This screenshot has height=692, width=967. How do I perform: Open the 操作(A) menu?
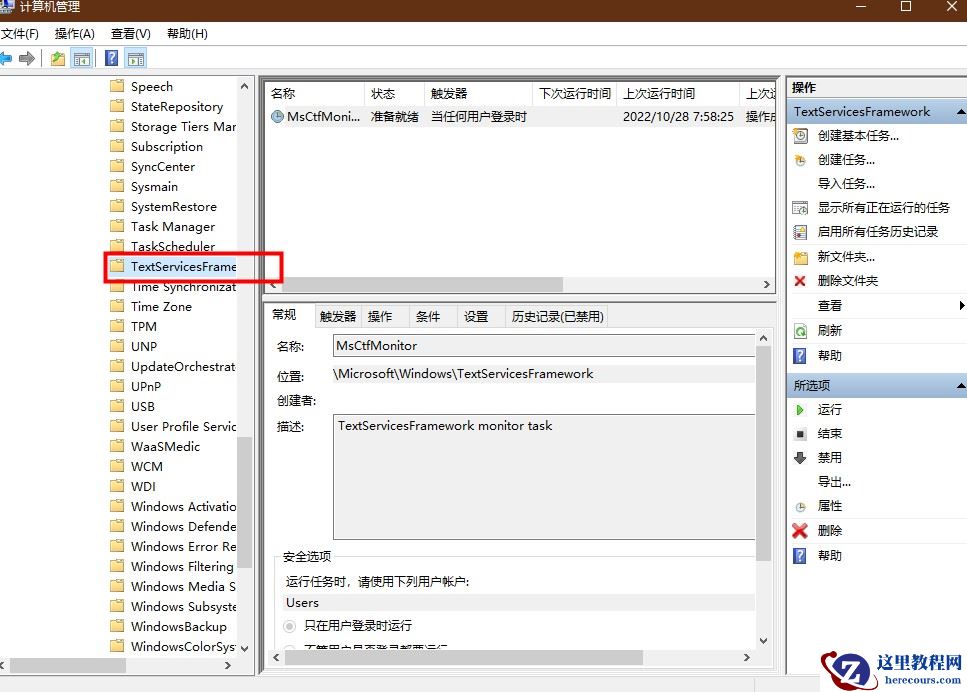tap(74, 33)
